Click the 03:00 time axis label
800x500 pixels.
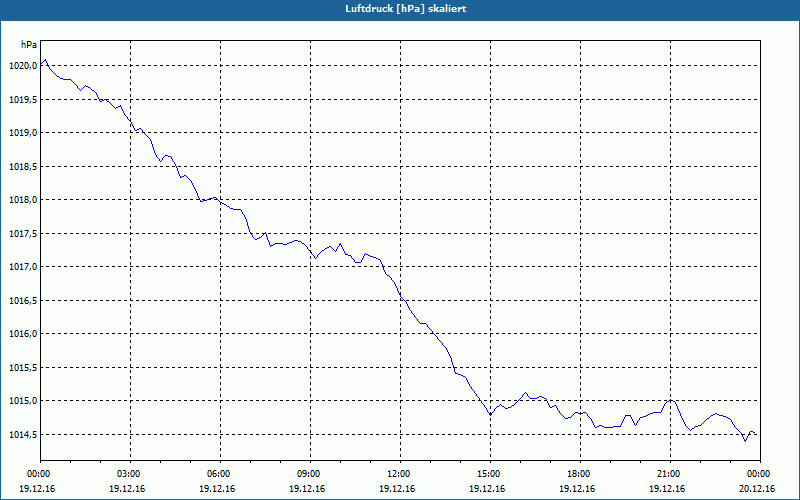pos(131,473)
